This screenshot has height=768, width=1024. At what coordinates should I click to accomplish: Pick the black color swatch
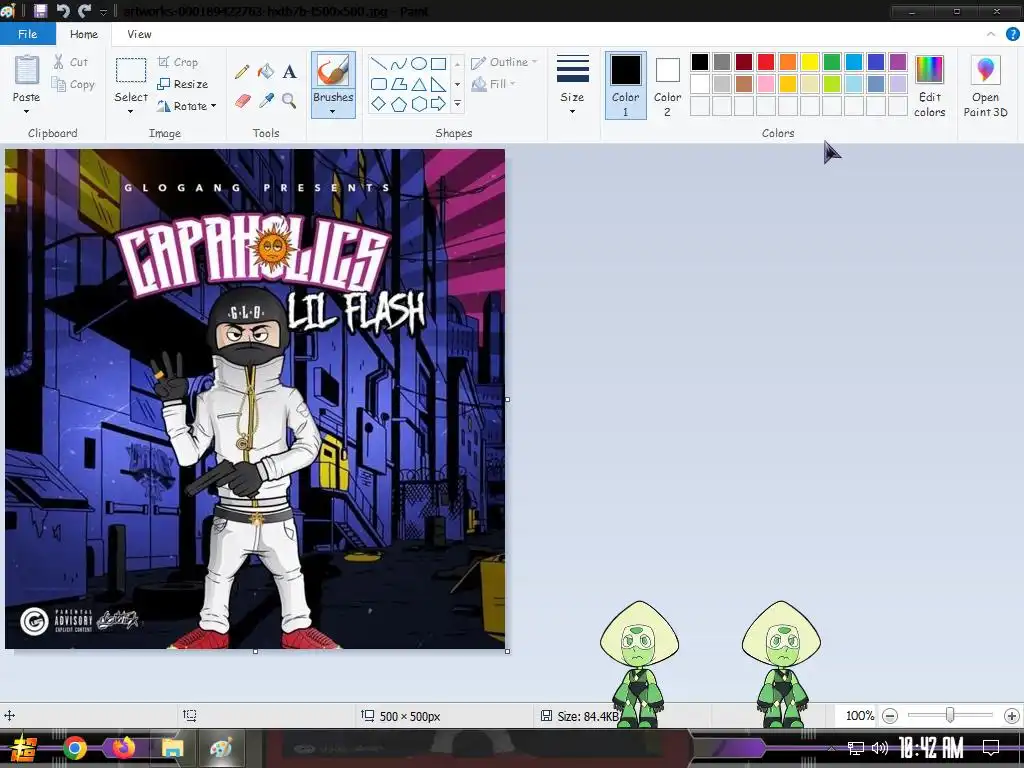(x=699, y=62)
